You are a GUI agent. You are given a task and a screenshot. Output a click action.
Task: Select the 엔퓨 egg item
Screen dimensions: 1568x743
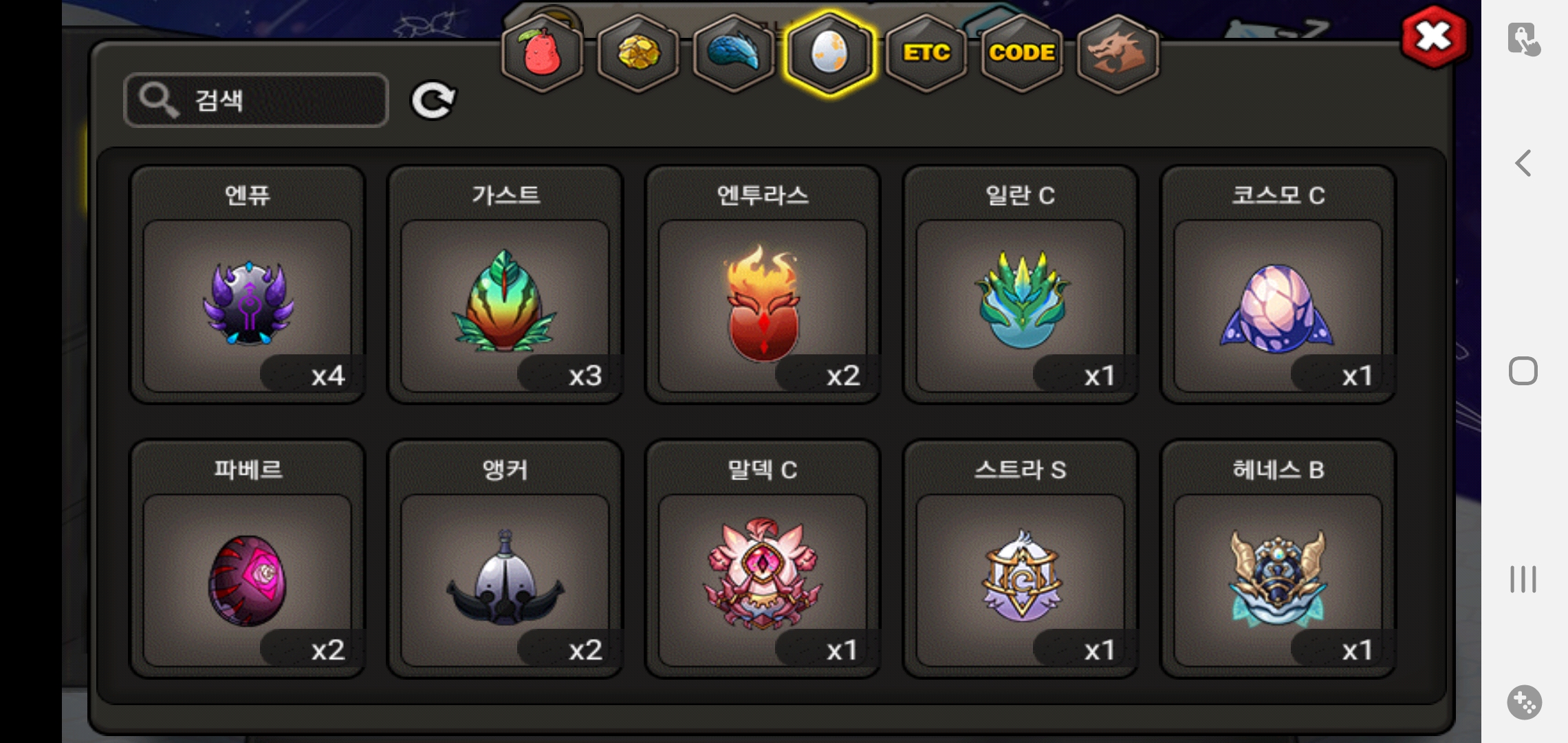[248, 284]
